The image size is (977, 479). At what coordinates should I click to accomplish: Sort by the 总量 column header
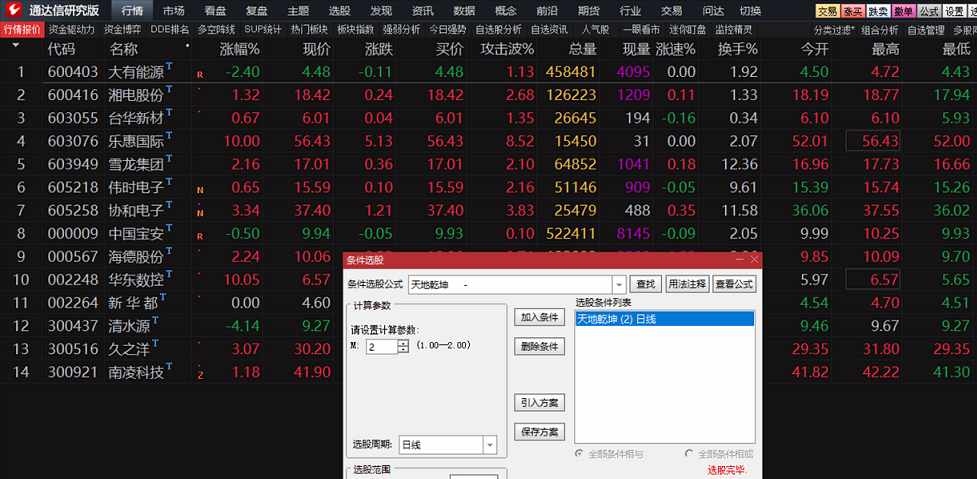point(583,49)
